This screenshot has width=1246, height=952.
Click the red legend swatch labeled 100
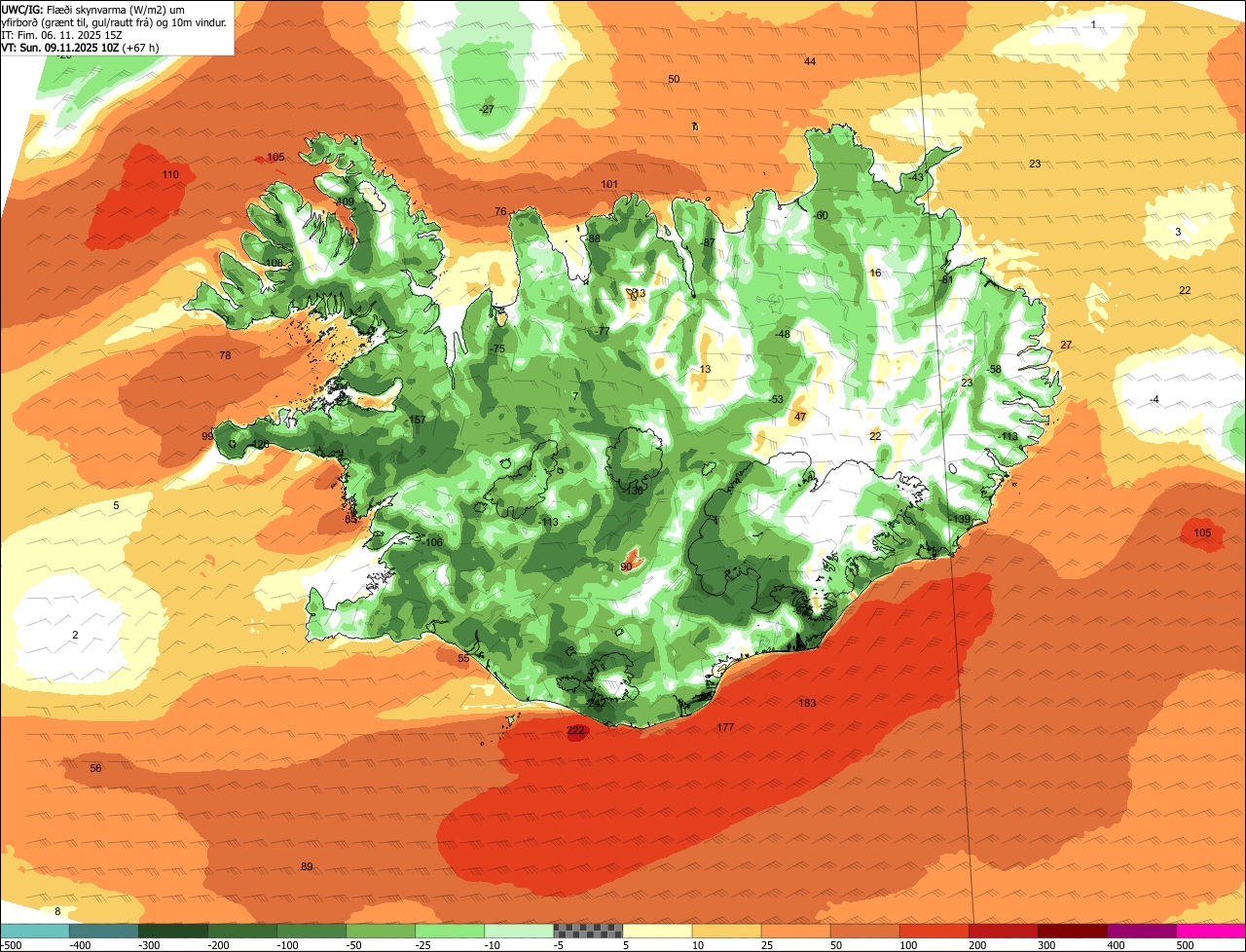934,931
